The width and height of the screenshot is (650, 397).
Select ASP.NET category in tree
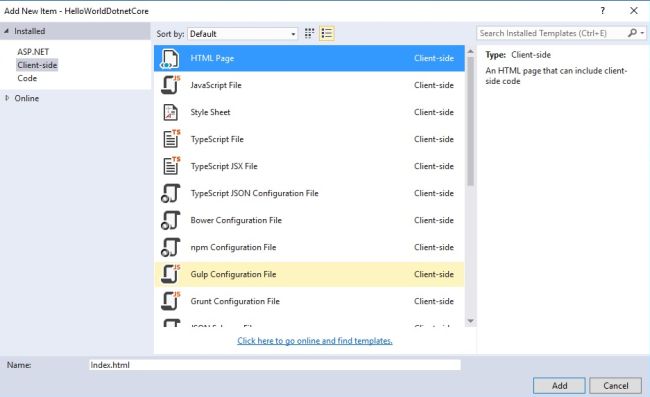[x=33, y=52]
